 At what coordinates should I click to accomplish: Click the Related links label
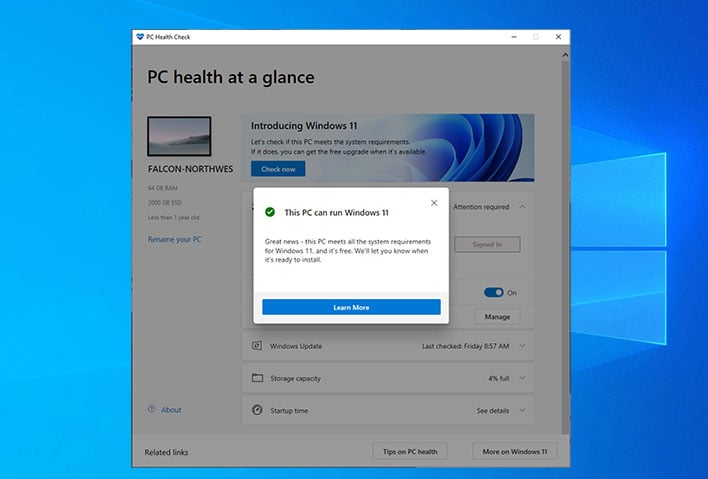[x=166, y=452]
